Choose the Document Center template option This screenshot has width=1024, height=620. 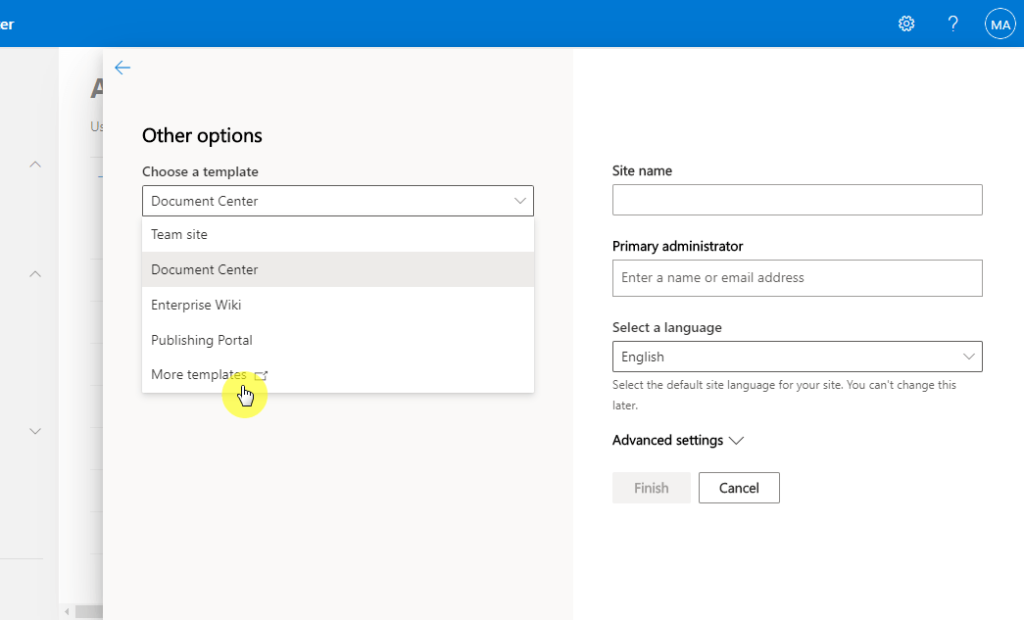[338, 269]
